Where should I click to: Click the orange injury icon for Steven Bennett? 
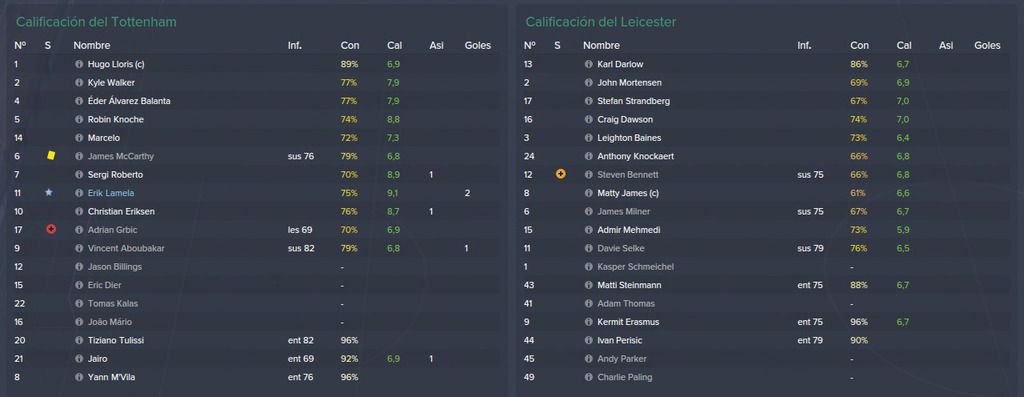560,174
